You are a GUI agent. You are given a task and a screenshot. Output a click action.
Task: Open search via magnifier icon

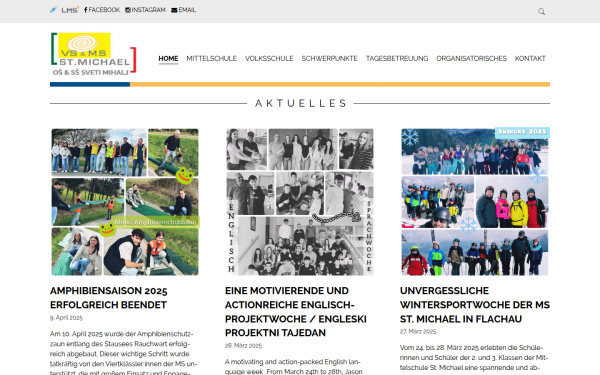pyautogui.click(x=541, y=11)
